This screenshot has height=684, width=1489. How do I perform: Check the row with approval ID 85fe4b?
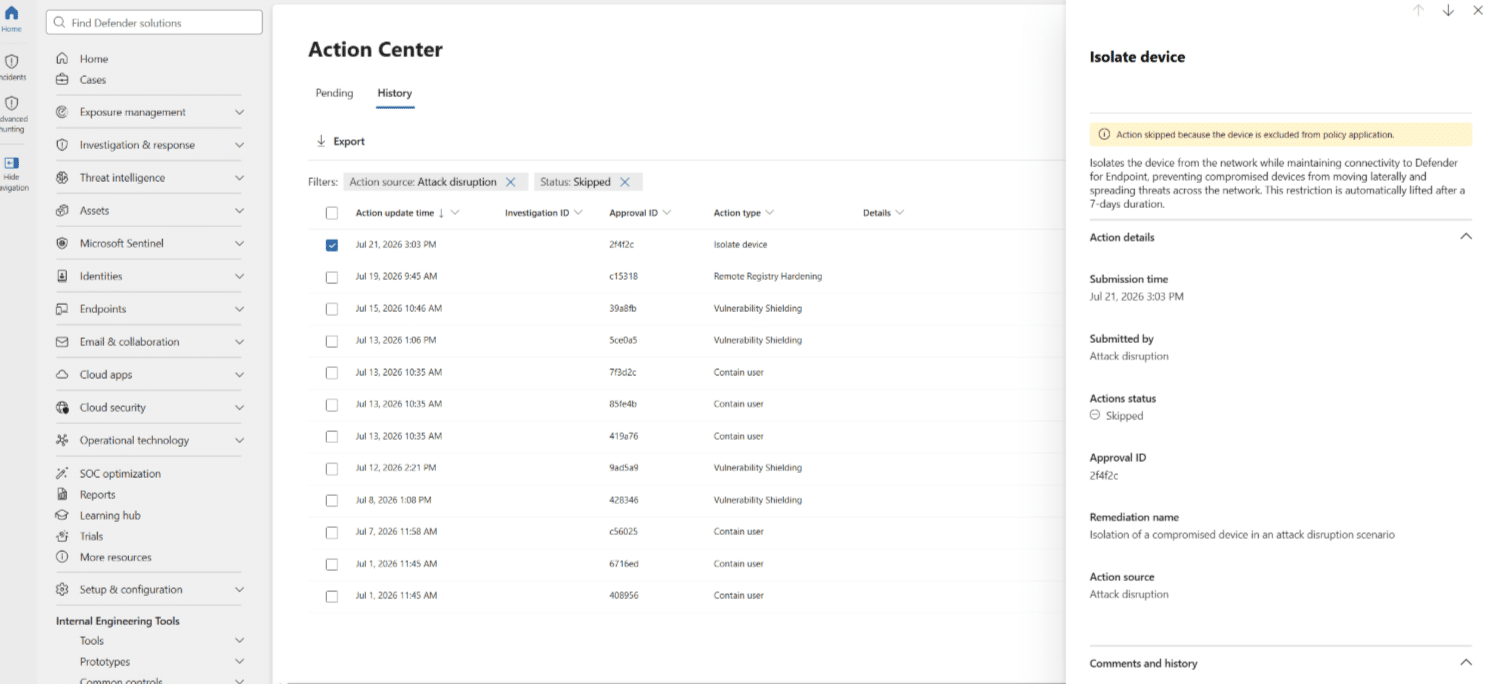[332, 405]
